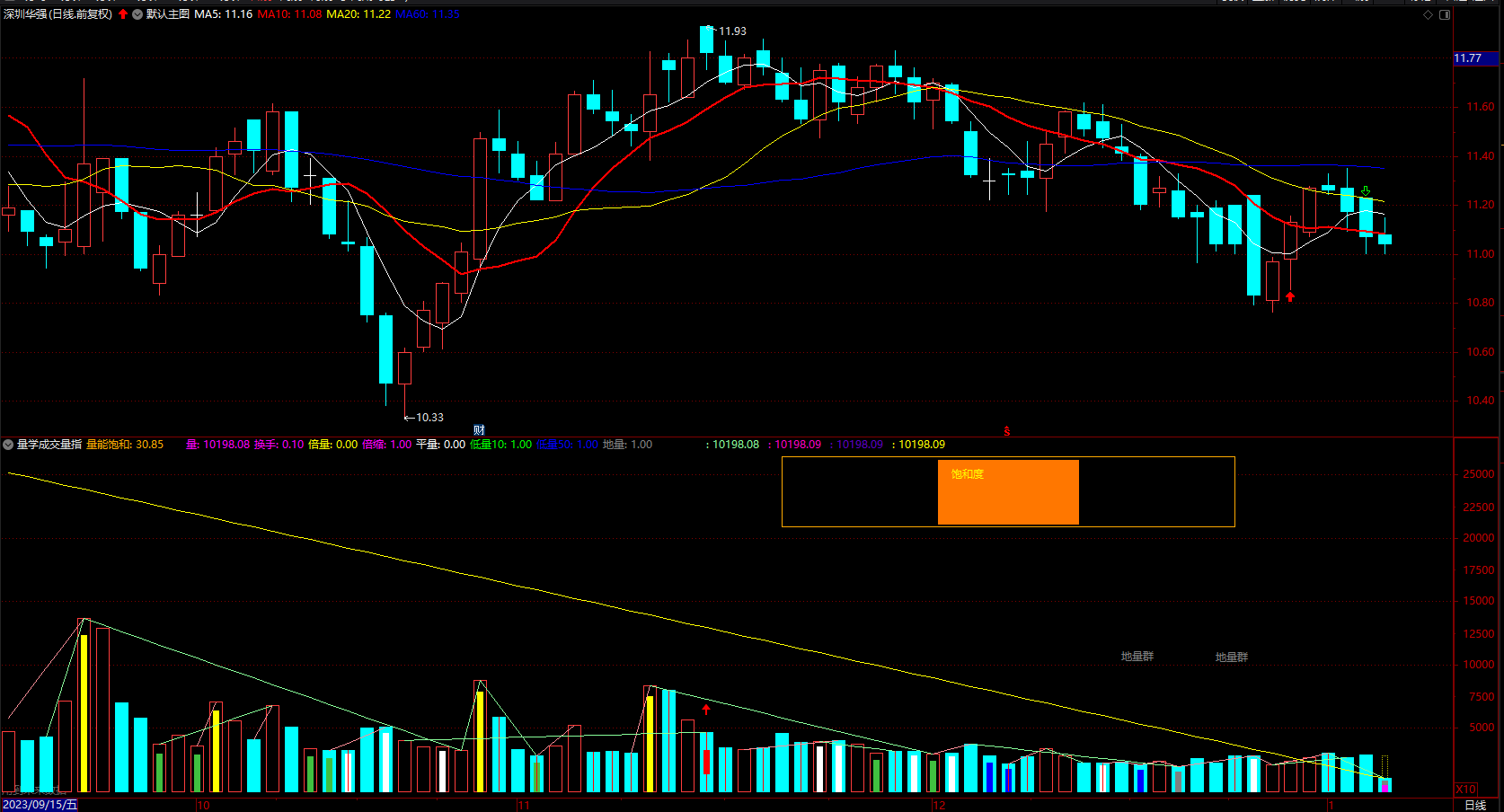Click the diamond marker icon at chart top-right

coord(1429,14)
